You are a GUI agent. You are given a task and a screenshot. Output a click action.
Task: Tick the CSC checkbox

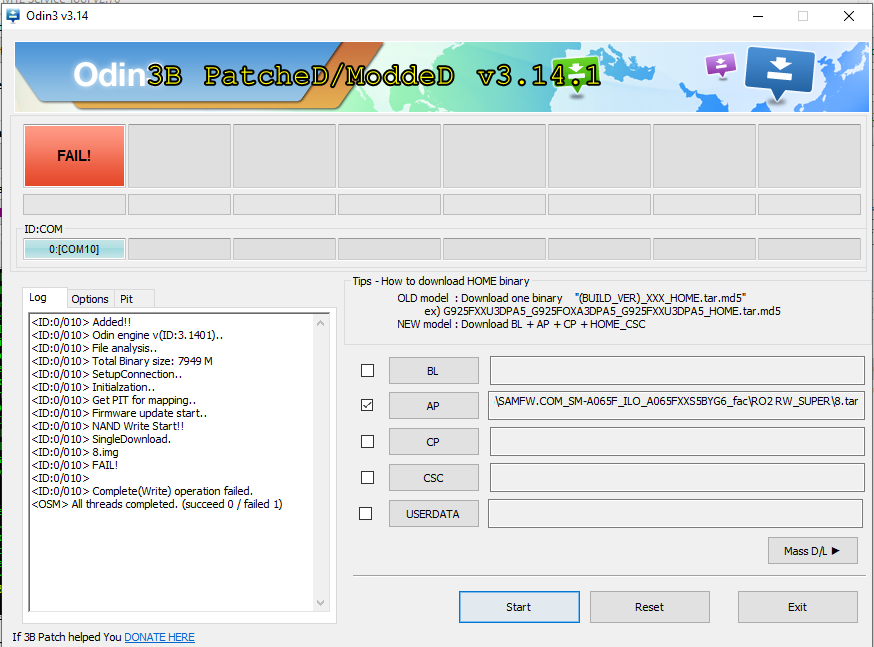tap(367, 478)
